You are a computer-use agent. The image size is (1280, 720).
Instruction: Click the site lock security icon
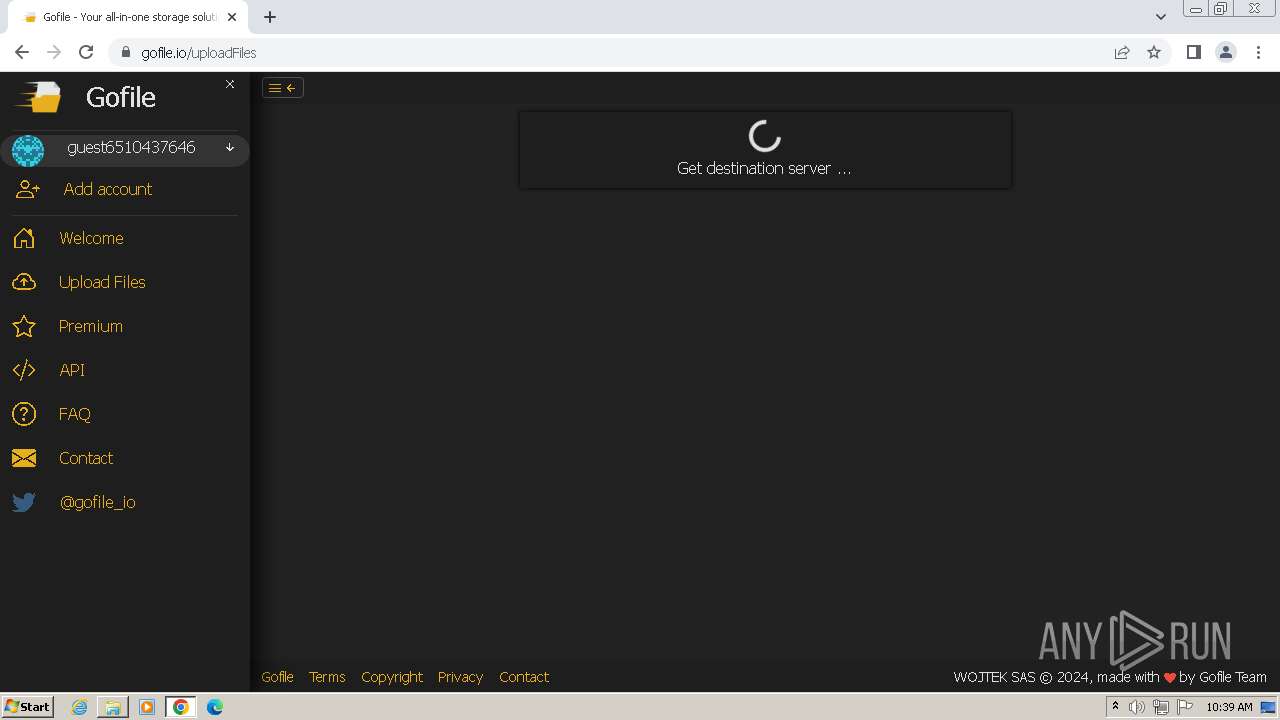click(126, 53)
